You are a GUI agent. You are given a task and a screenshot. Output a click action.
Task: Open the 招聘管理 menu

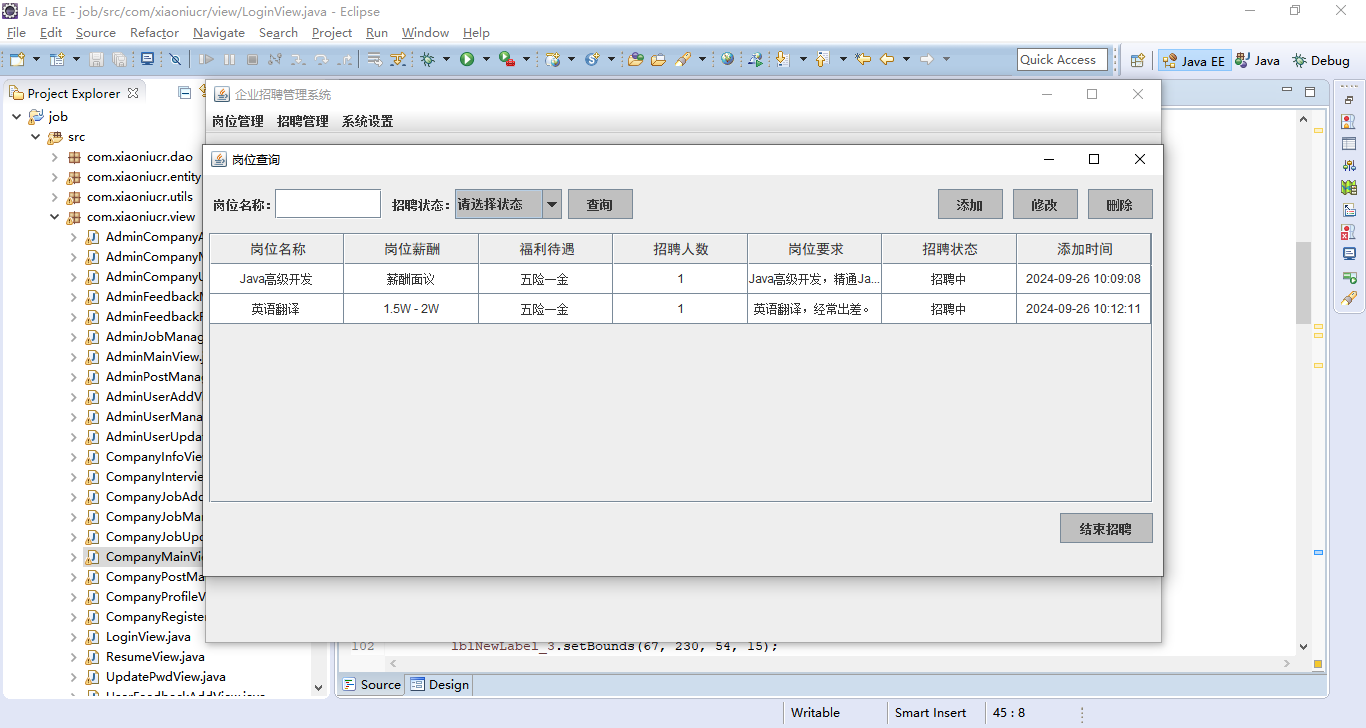click(x=303, y=122)
